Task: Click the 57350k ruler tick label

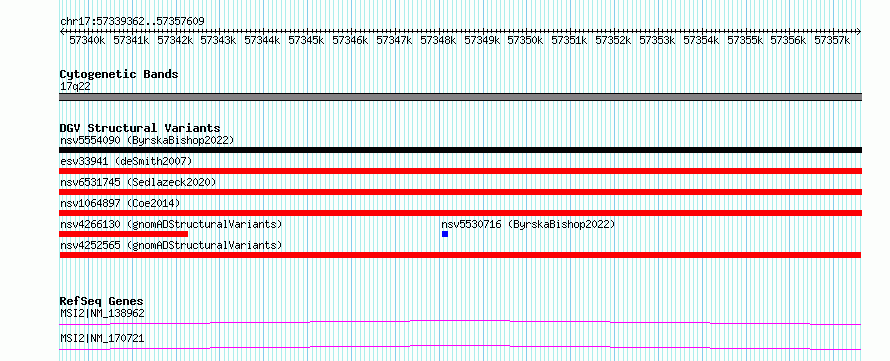Action: tap(526, 40)
